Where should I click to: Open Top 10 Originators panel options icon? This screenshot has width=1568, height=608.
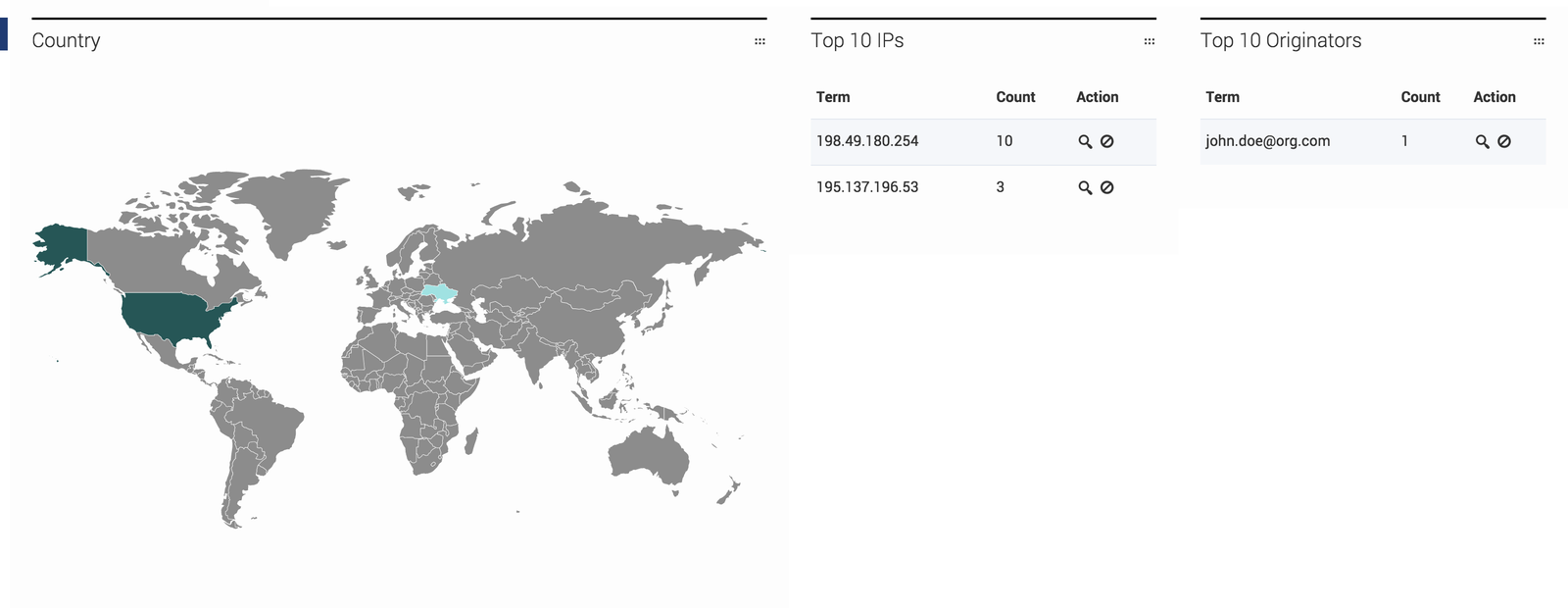(1539, 41)
